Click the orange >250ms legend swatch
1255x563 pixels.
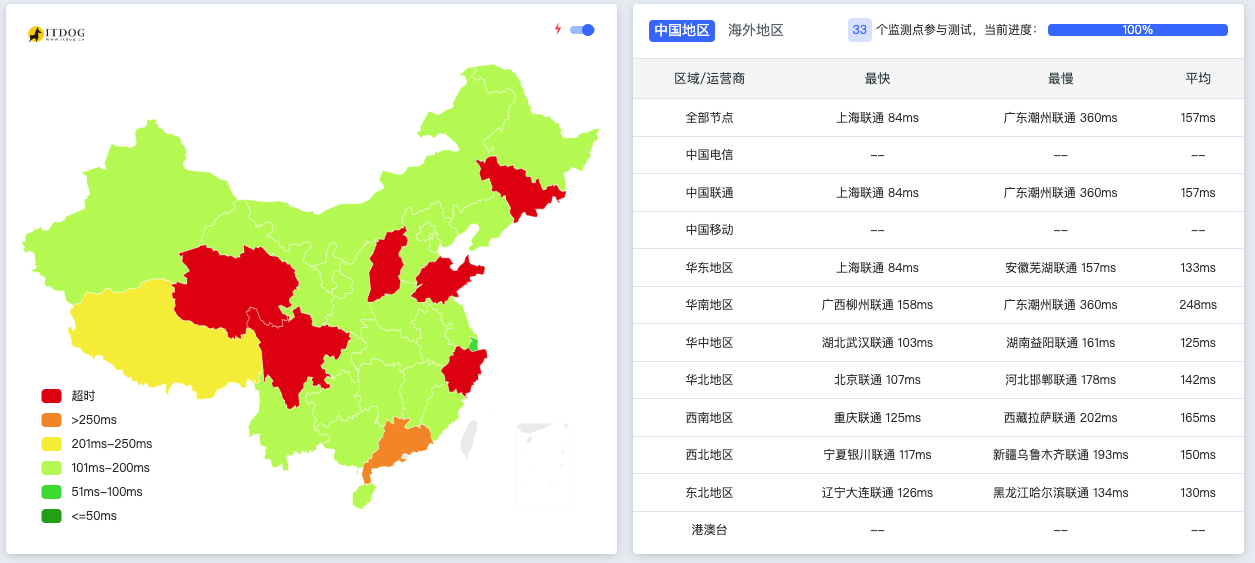(52, 420)
